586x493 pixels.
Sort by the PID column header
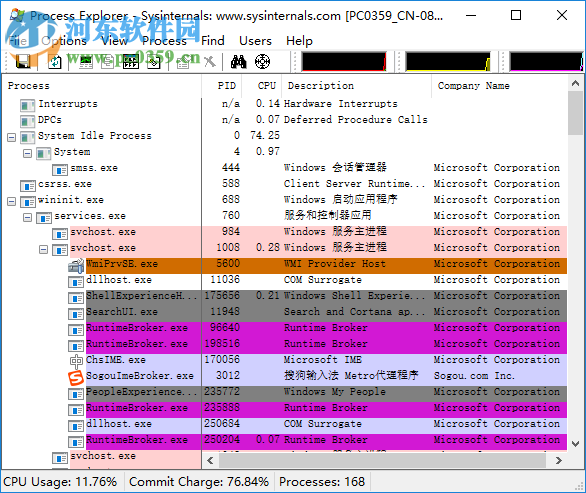point(222,86)
